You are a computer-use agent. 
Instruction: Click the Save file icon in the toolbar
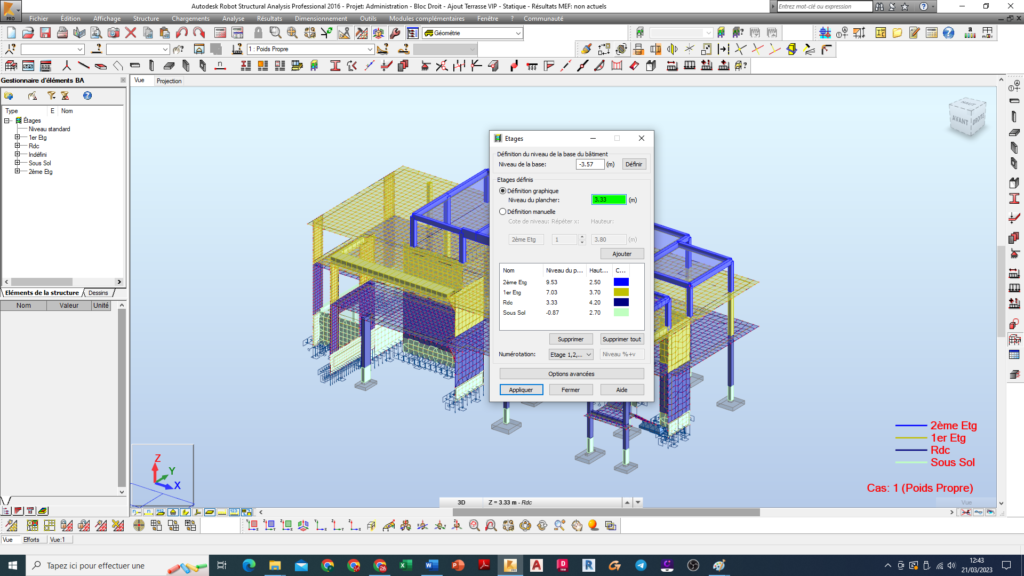[44, 33]
